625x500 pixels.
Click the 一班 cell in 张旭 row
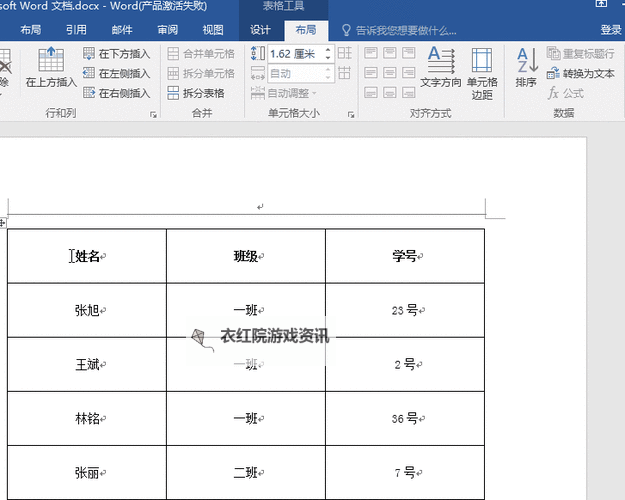(x=246, y=310)
